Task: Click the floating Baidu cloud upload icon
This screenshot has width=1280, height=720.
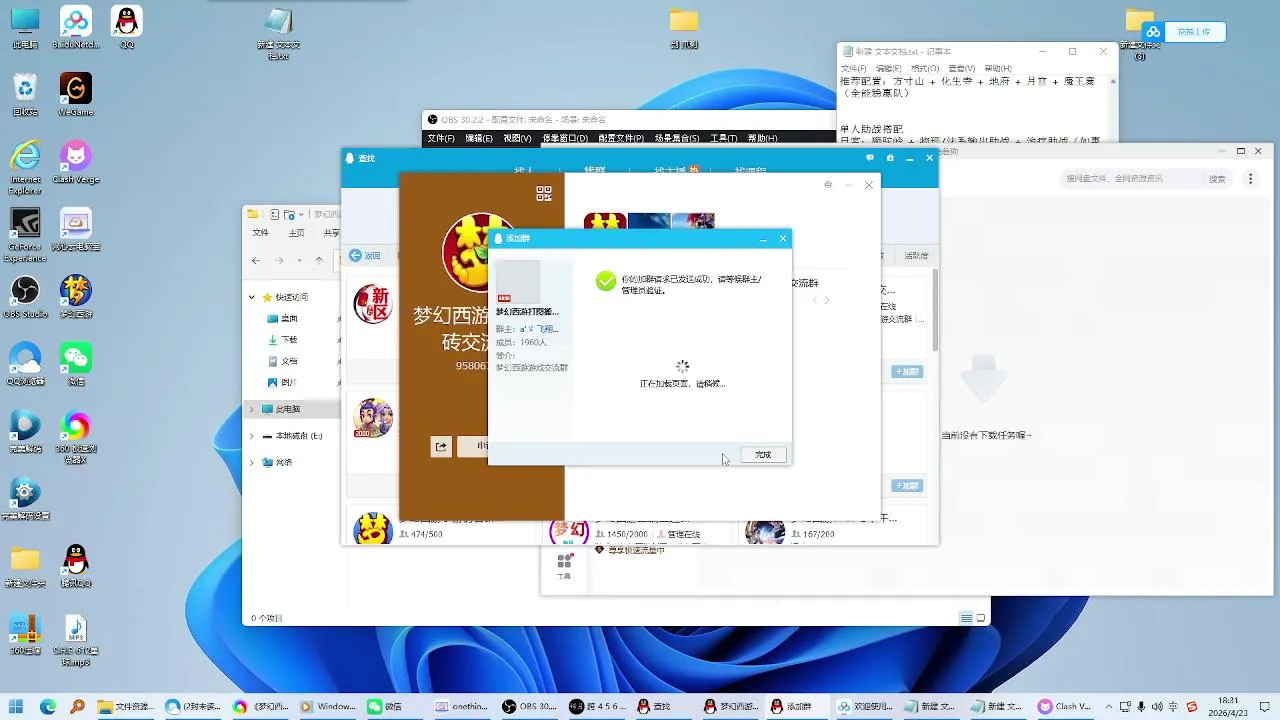Action: [1153, 32]
